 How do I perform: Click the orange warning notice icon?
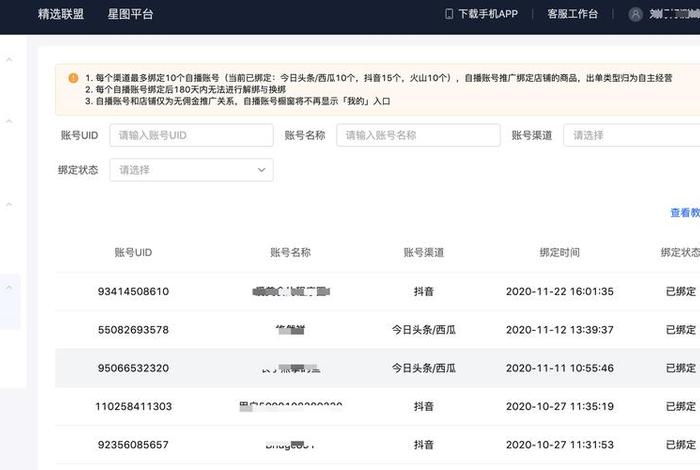(73, 78)
